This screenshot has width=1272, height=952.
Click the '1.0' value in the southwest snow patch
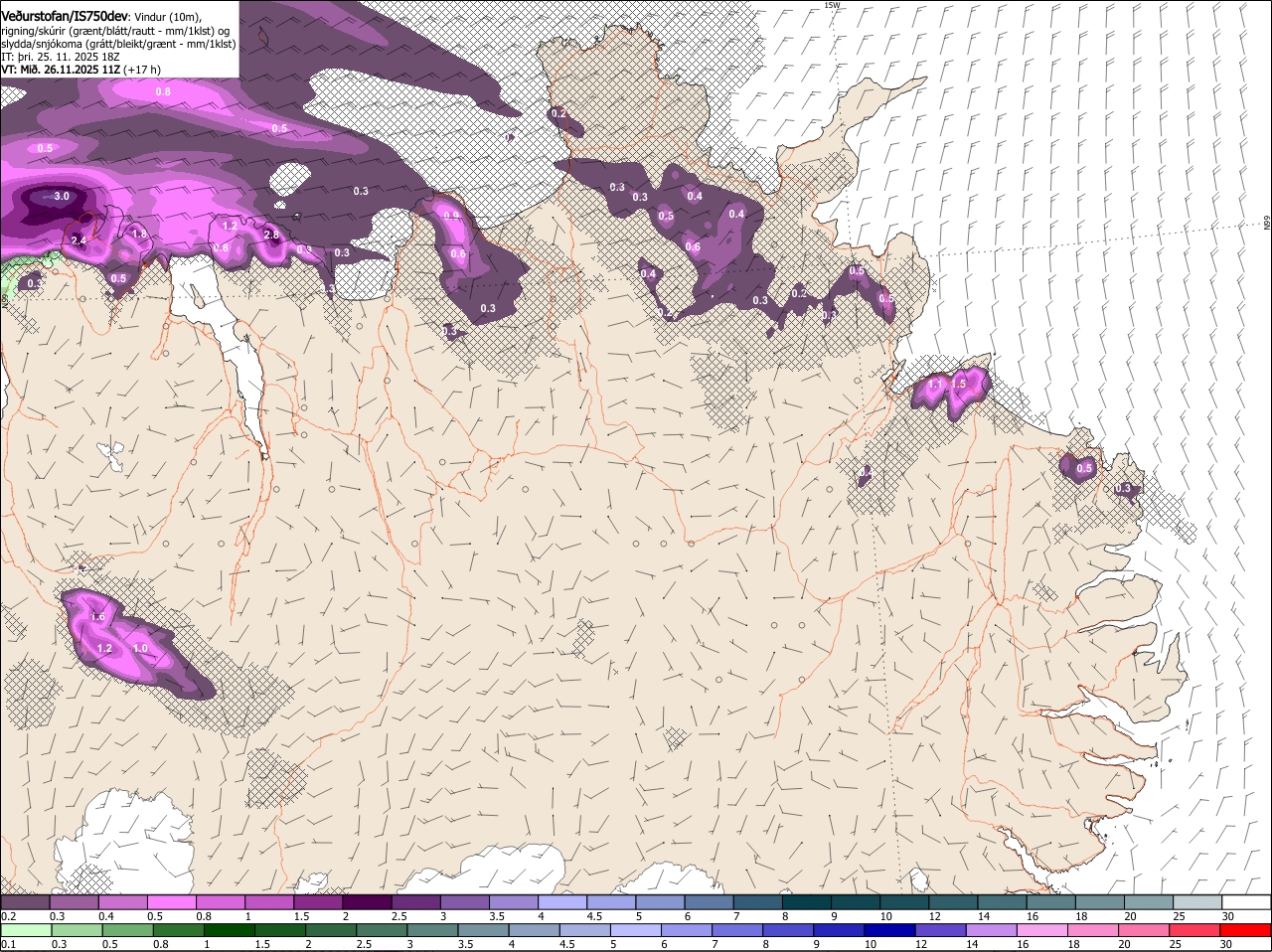(140, 648)
